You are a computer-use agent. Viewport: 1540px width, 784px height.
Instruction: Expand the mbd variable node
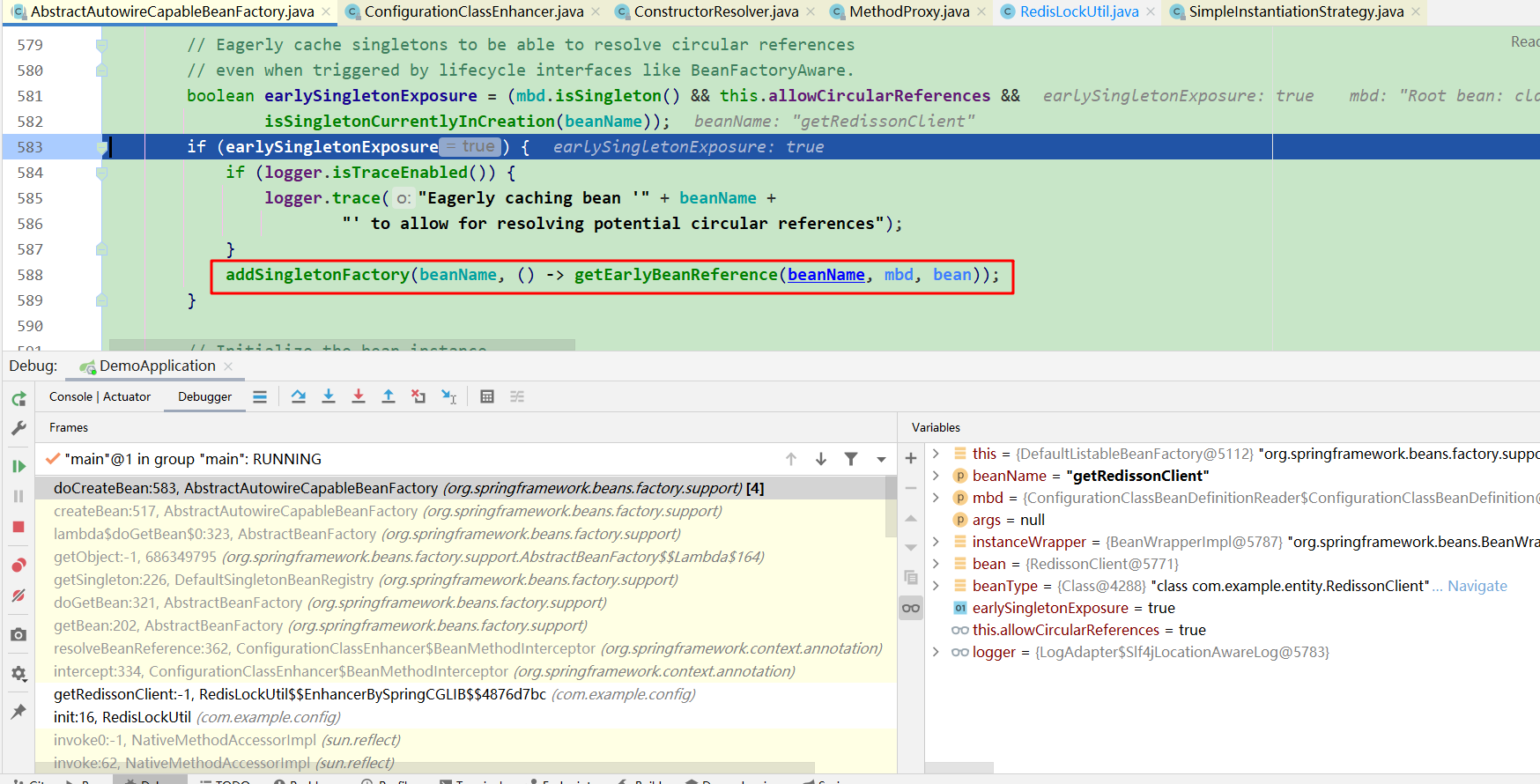coord(936,498)
